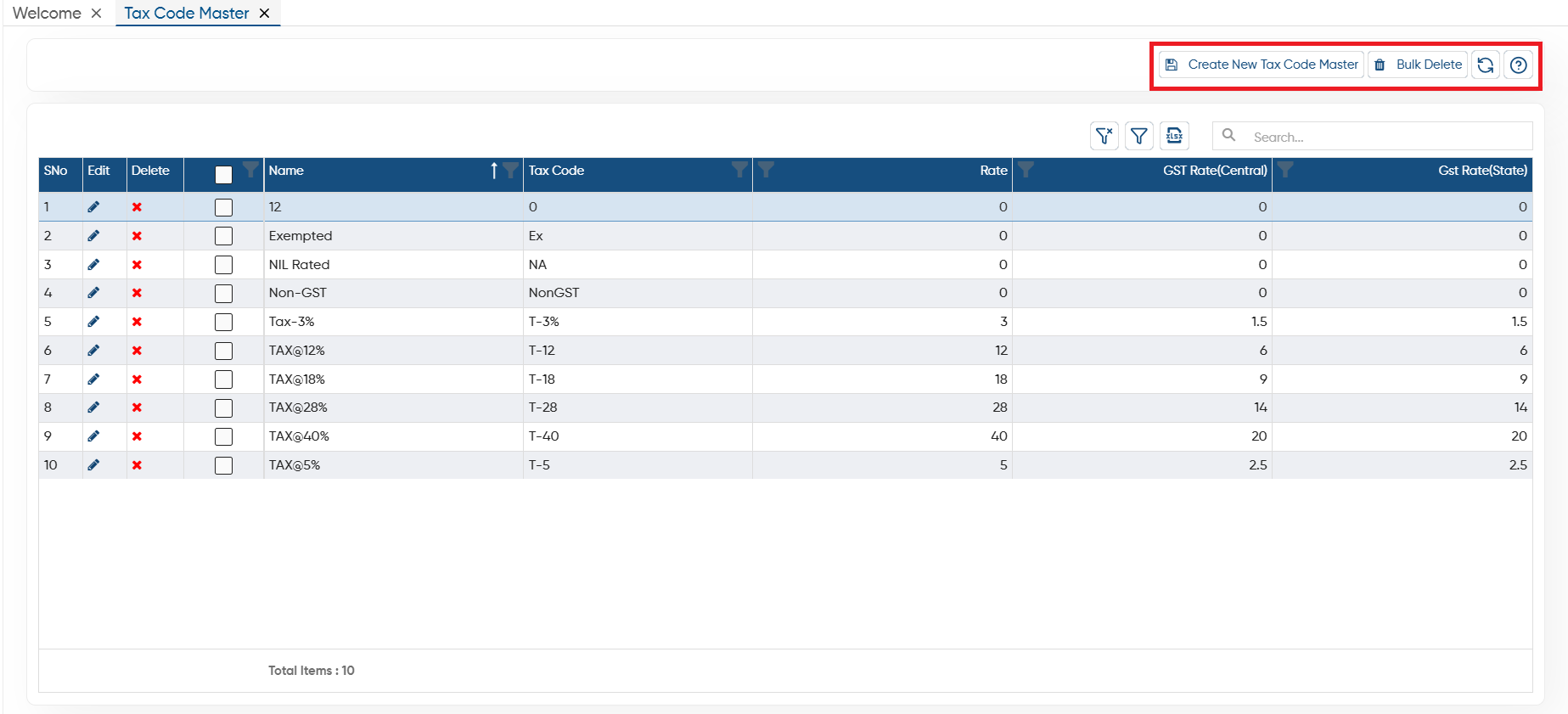This screenshot has height=714, width=1568.
Task: Open the help question mark icon
Action: point(1519,65)
